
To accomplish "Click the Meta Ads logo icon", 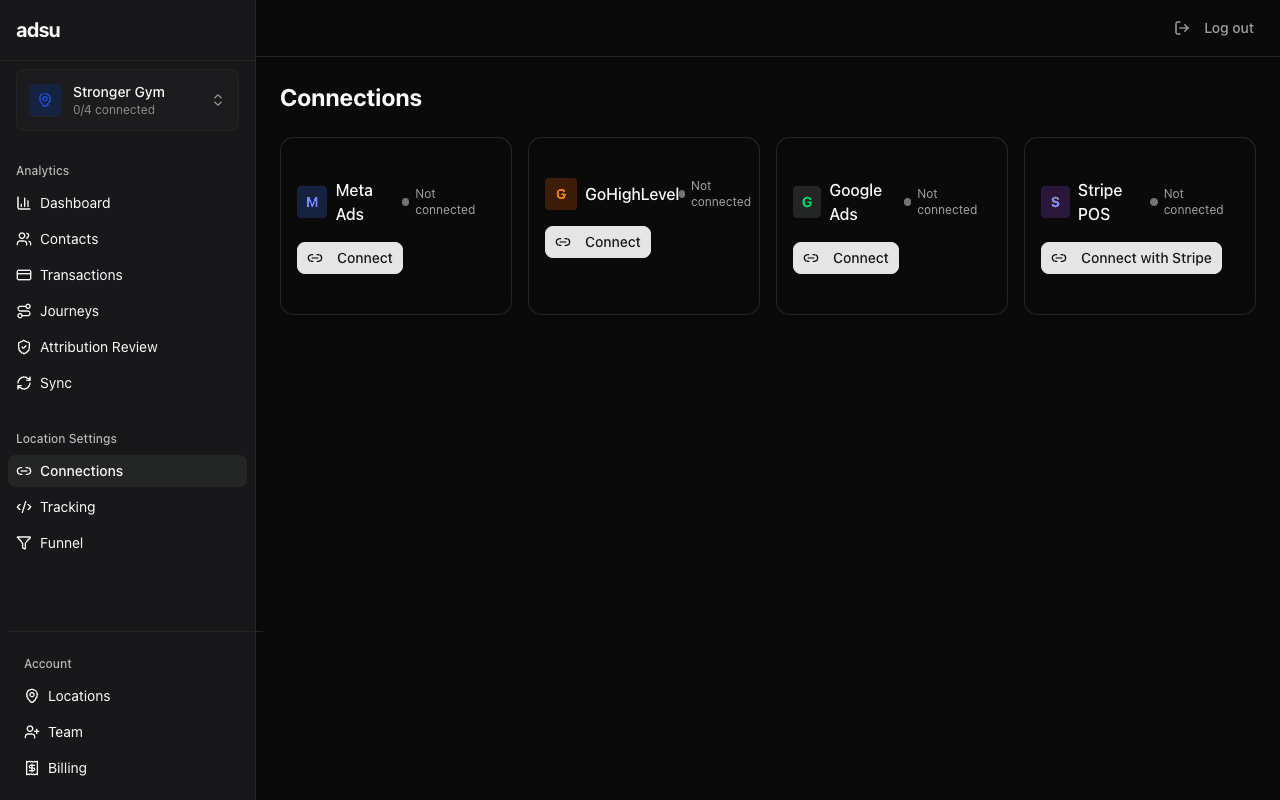I will click(x=312, y=202).
